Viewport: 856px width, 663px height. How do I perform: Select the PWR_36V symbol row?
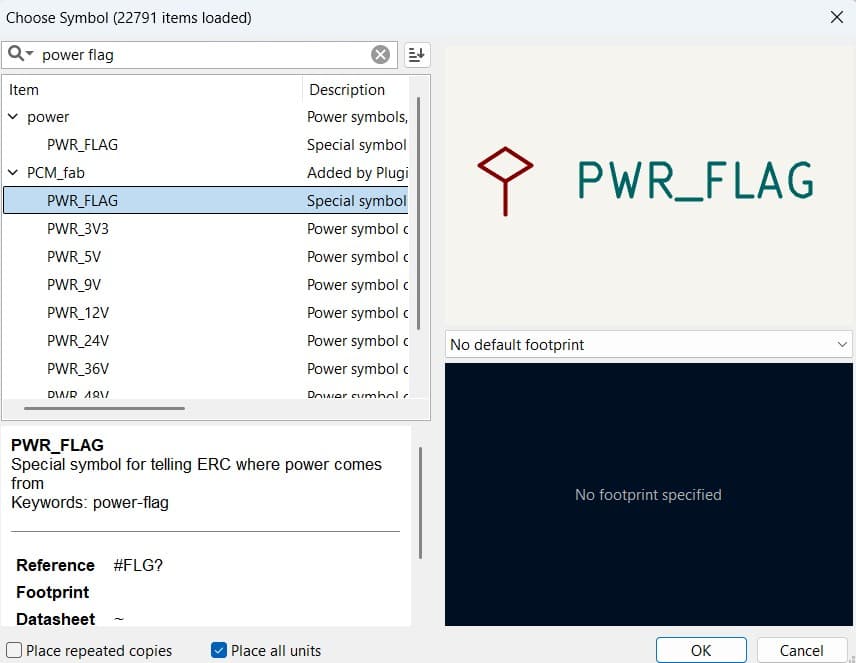pos(206,369)
